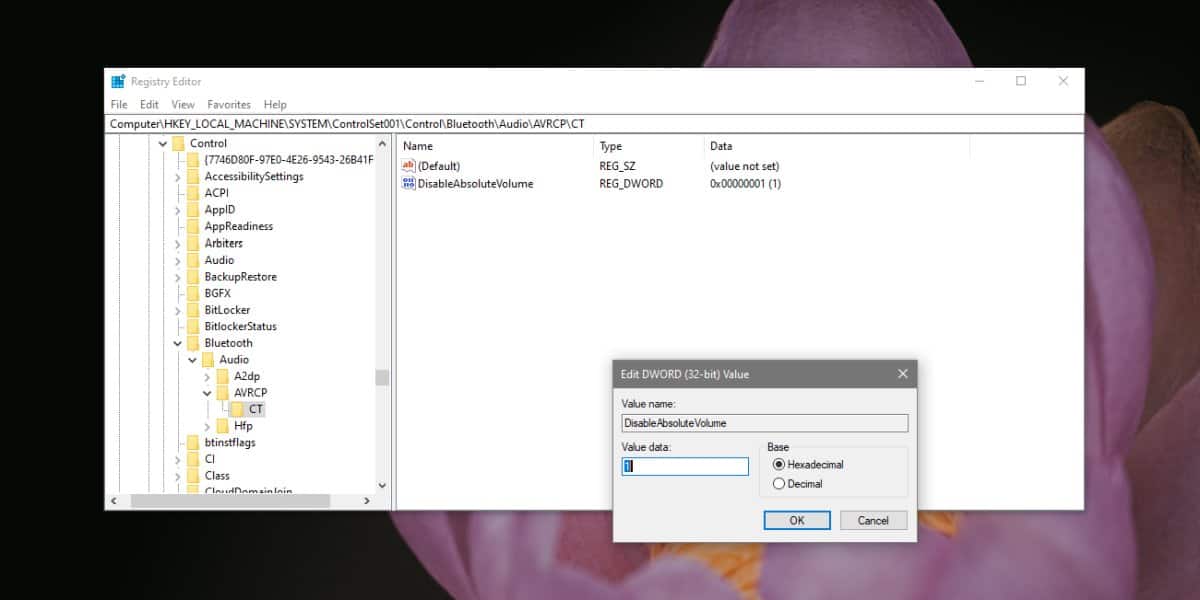Image resolution: width=1200 pixels, height=600 pixels.
Task: Confirm the DWORD edit with OK
Action: pos(797,520)
